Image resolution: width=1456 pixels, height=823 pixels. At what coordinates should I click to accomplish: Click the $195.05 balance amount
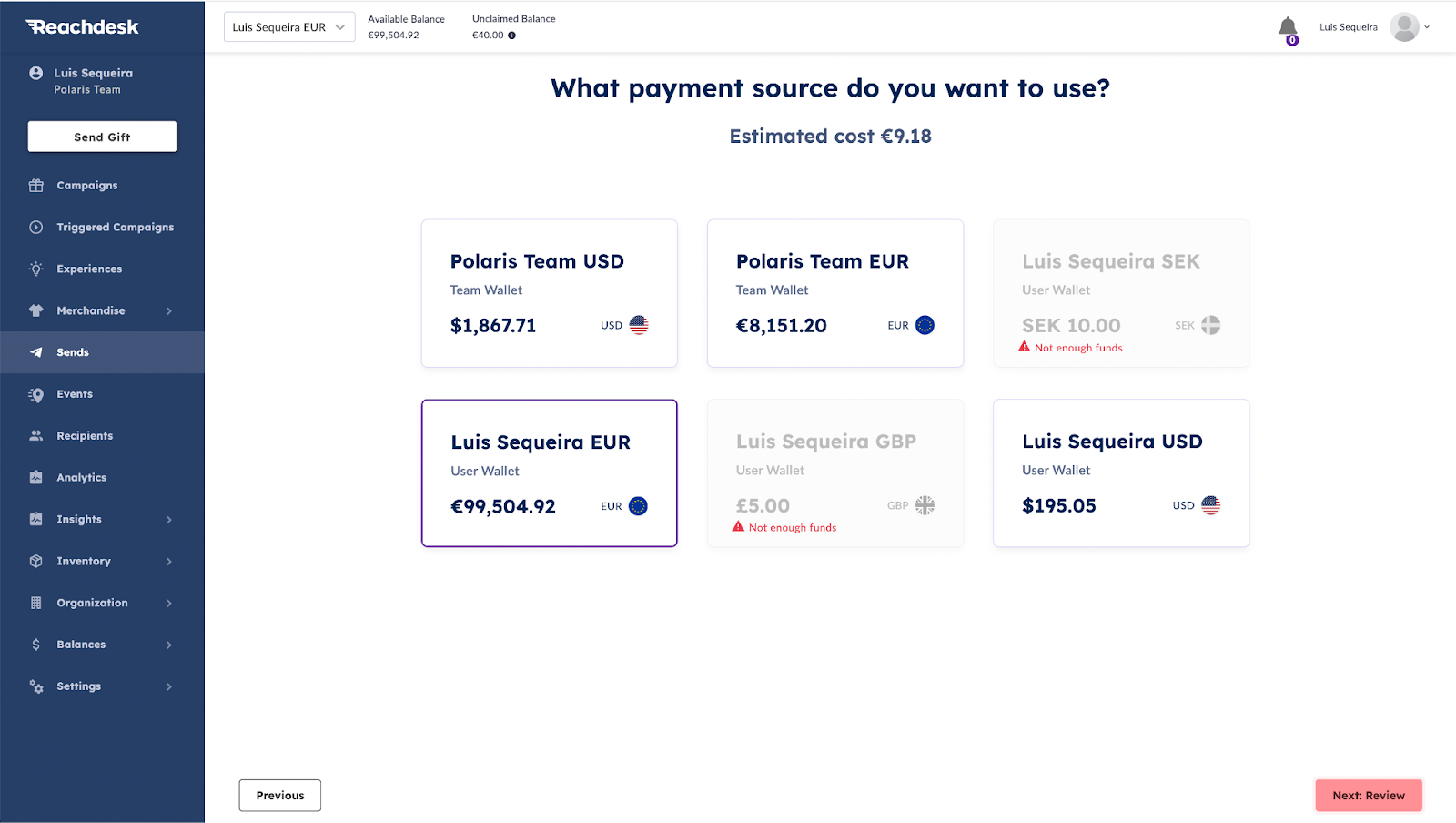[1059, 506]
